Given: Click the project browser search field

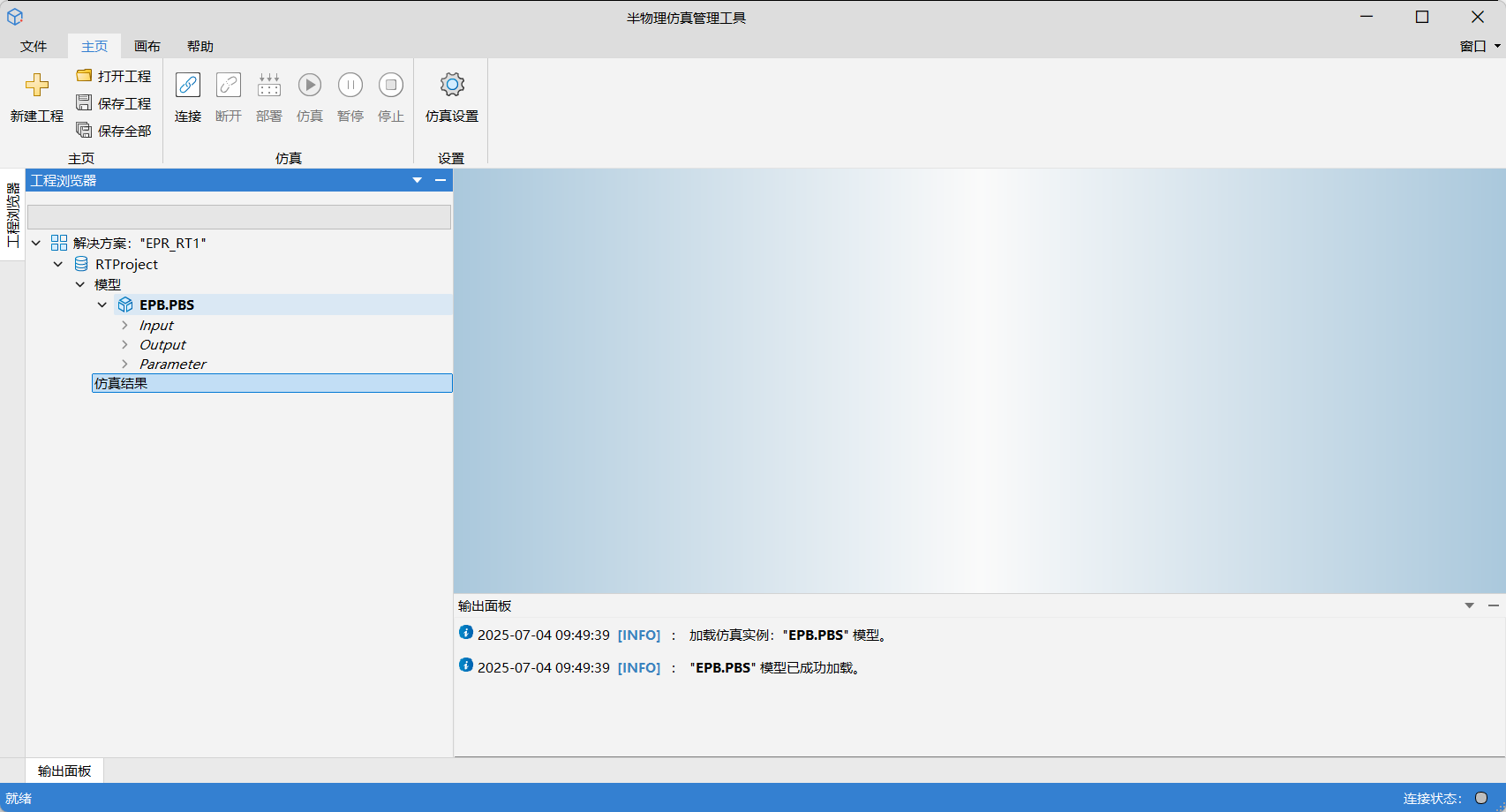Looking at the screenshot, I should 238,217.
